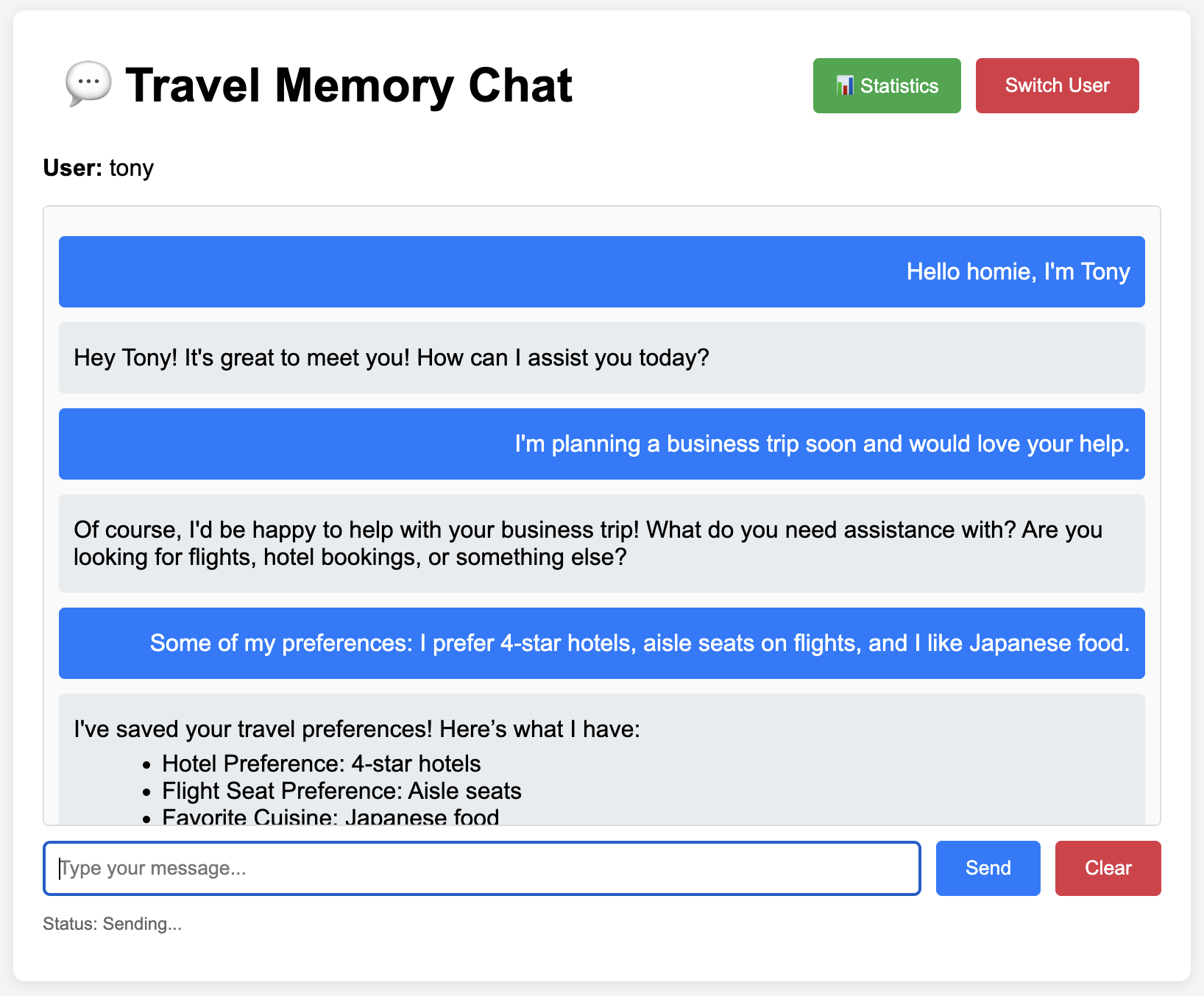Click the Travel Memory Chat heading

tap(349, 85)
